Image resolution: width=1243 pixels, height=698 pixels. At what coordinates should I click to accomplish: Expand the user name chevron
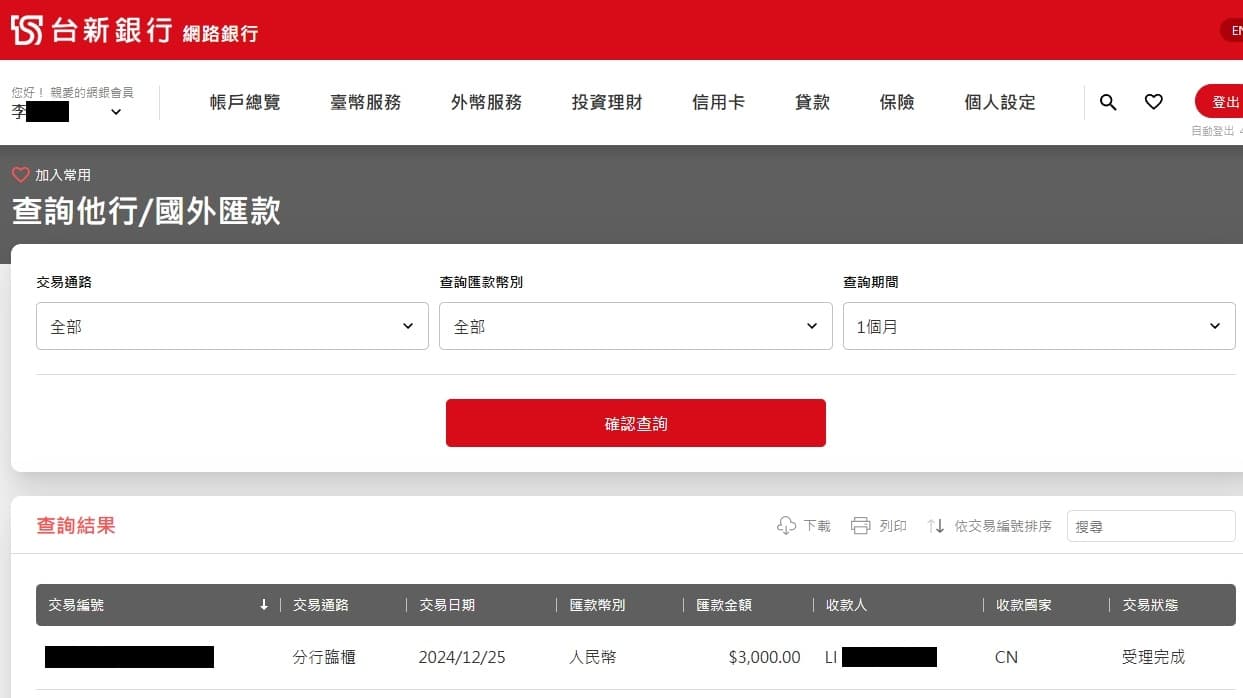tap(116, 112)
